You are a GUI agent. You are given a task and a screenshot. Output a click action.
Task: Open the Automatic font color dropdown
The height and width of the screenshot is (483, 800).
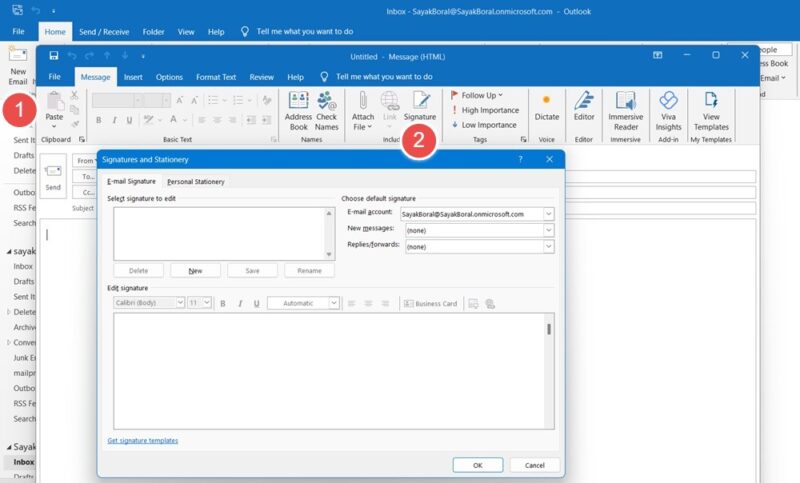point(334,303)
